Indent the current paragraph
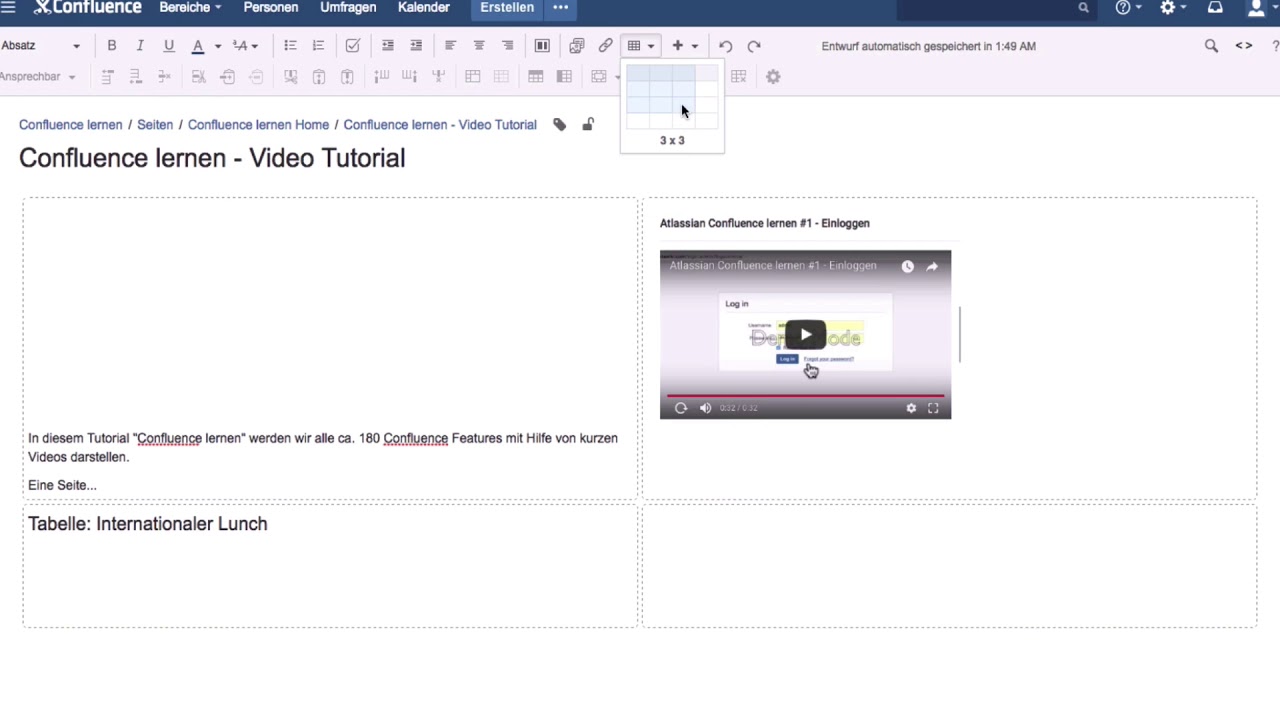The image size is (1280, 720). tap(416, 46)
